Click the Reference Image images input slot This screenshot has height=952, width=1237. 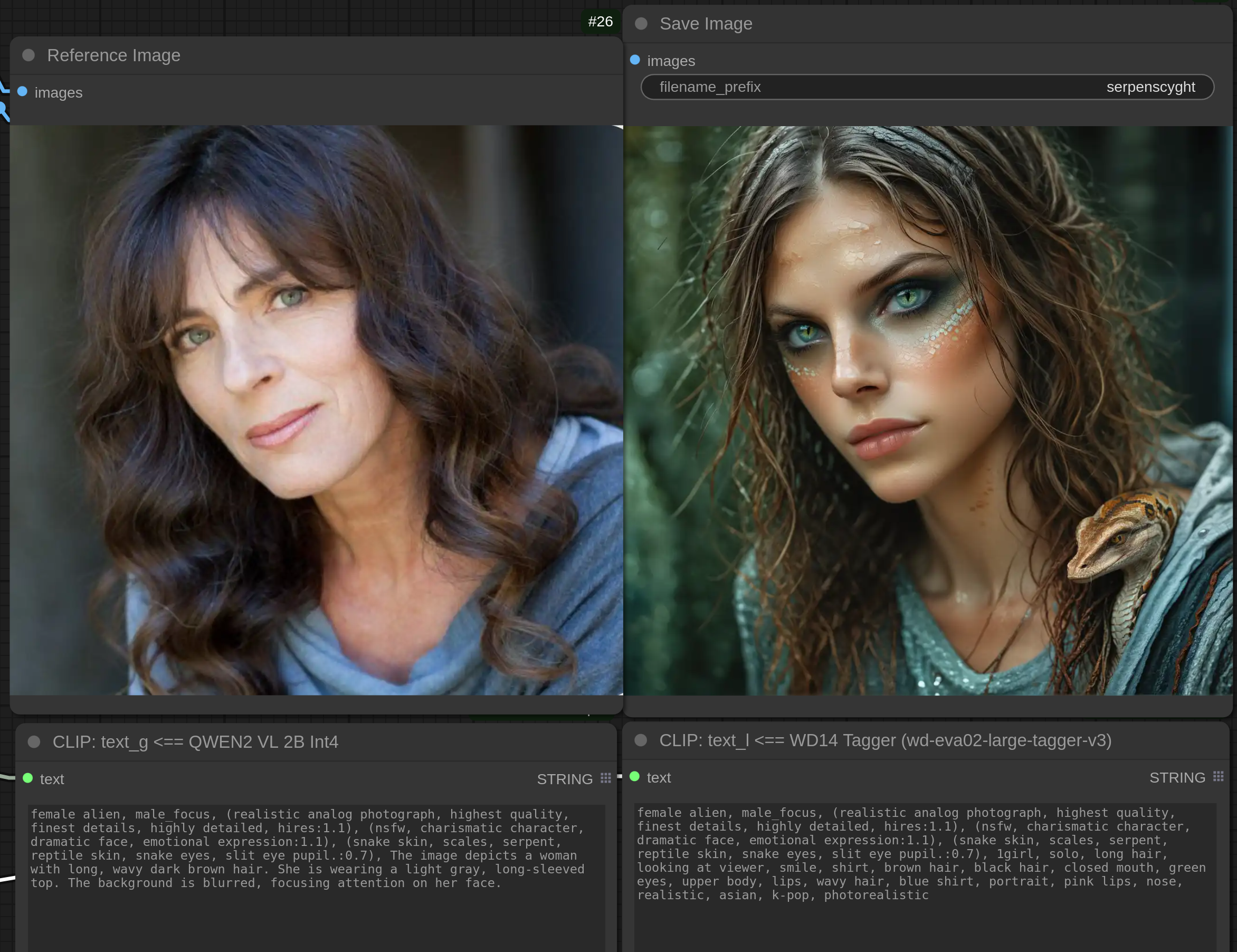coord(23,92)
